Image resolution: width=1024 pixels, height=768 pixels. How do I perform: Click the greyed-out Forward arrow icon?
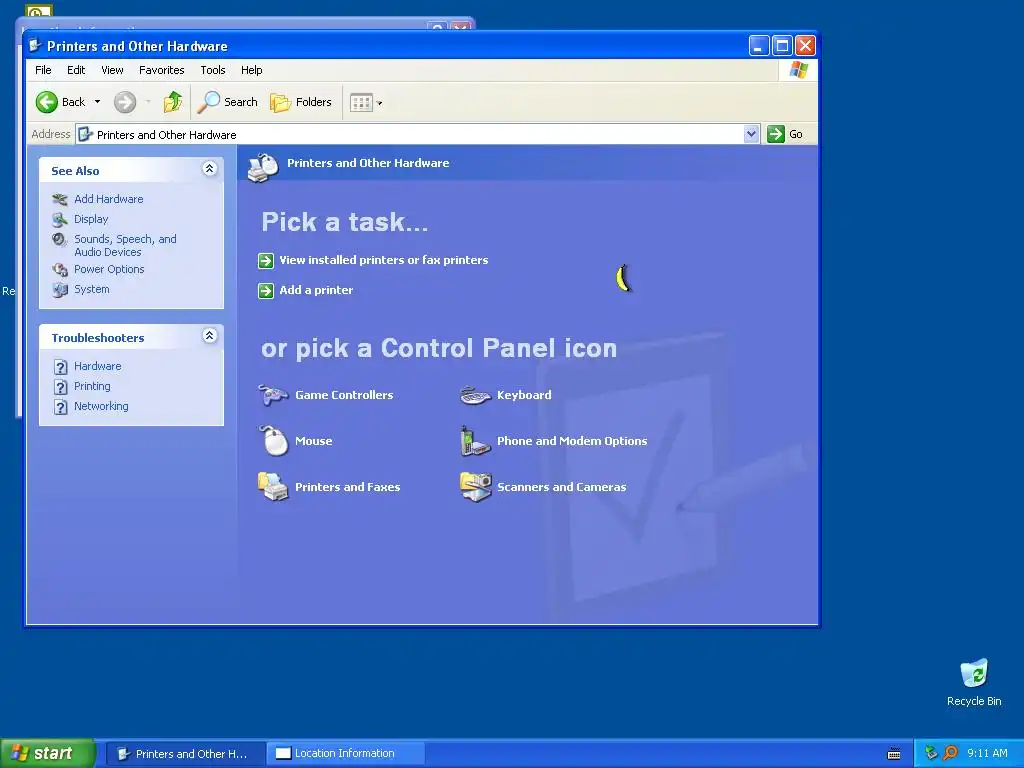pos(125,102)
